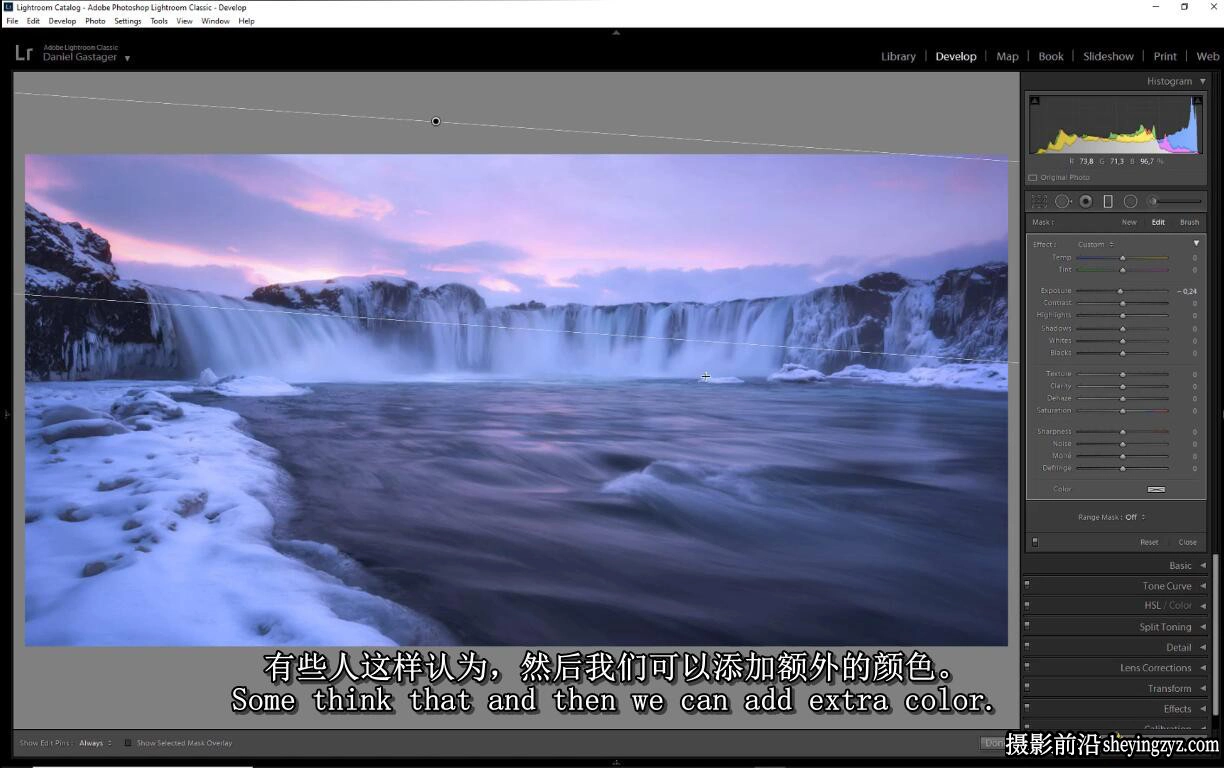Open the Range Mask Off dropdown
The image size is (1224, 768).
pyautogui.click(x=1135, y=517)
